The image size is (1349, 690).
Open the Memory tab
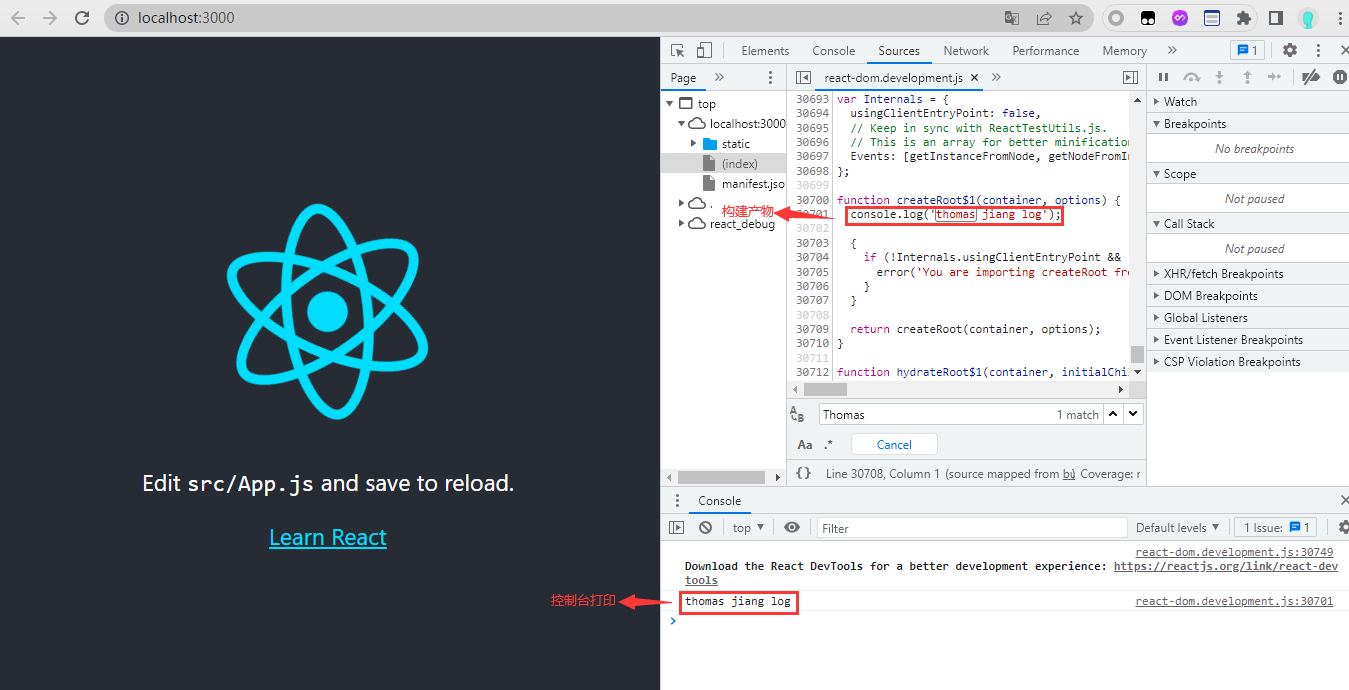(x=1124, y=50)
